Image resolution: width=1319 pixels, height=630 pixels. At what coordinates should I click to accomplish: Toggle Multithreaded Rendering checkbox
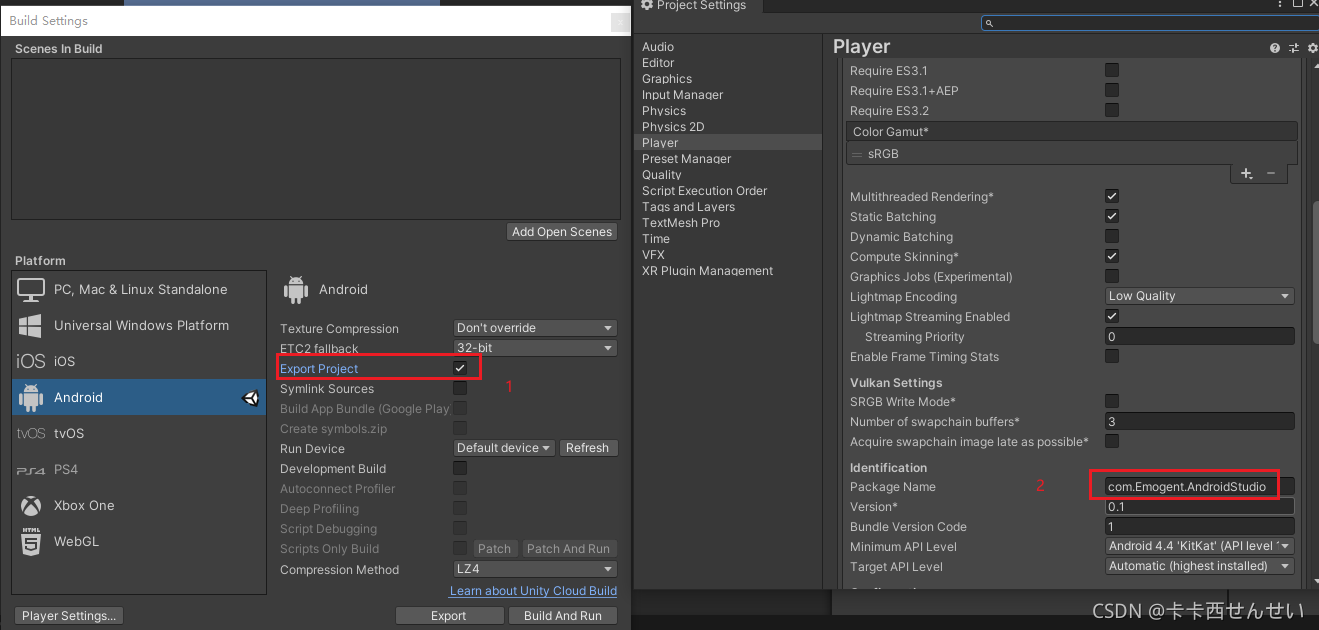1112,196
